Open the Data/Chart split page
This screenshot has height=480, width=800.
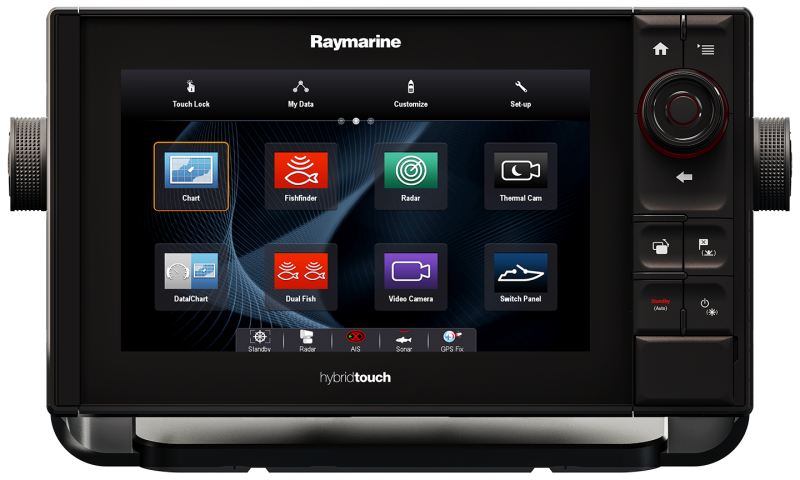tap(191, 277)
